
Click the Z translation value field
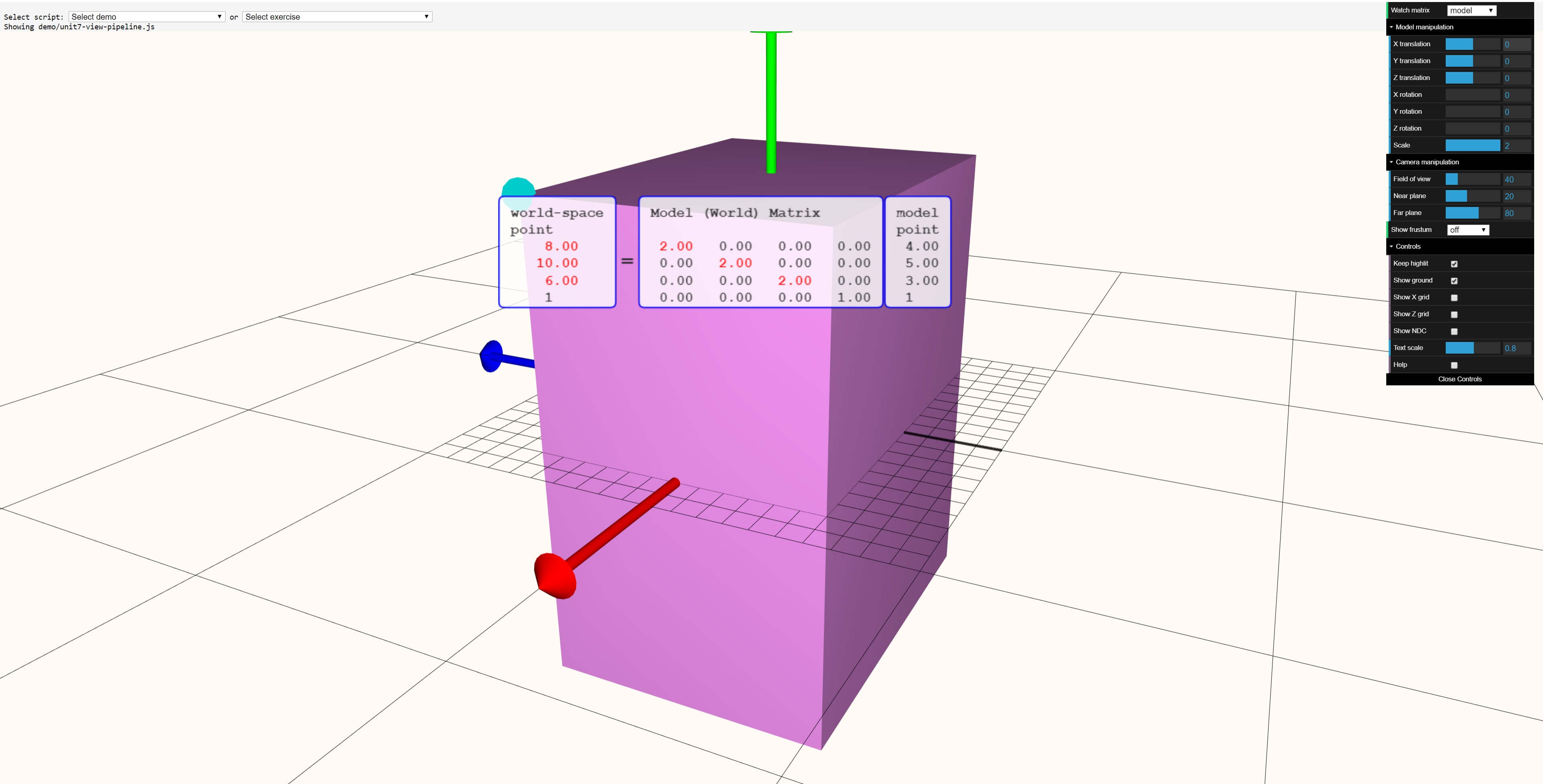1516,78
